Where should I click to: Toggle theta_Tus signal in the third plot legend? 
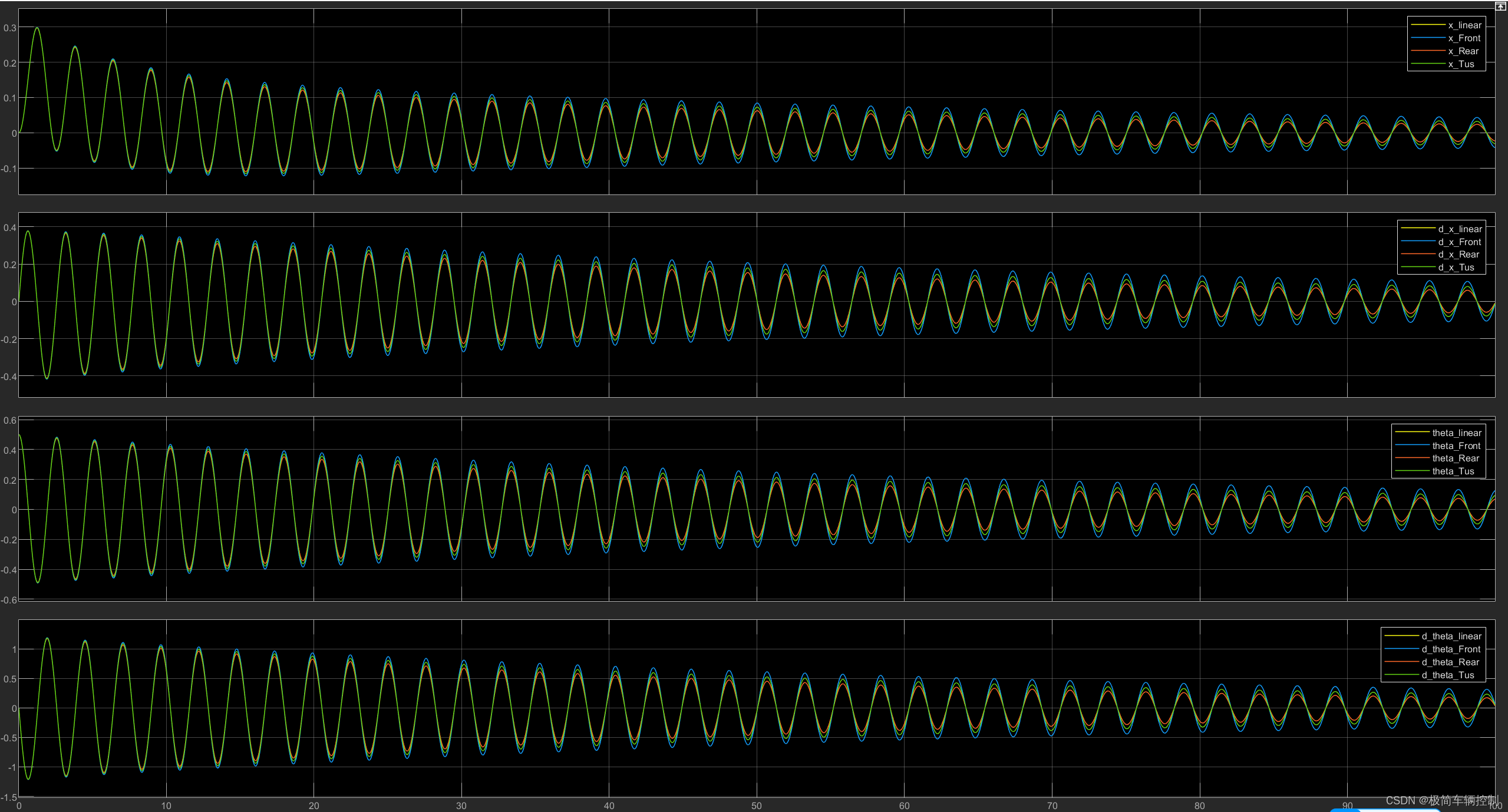[1438, 471]
